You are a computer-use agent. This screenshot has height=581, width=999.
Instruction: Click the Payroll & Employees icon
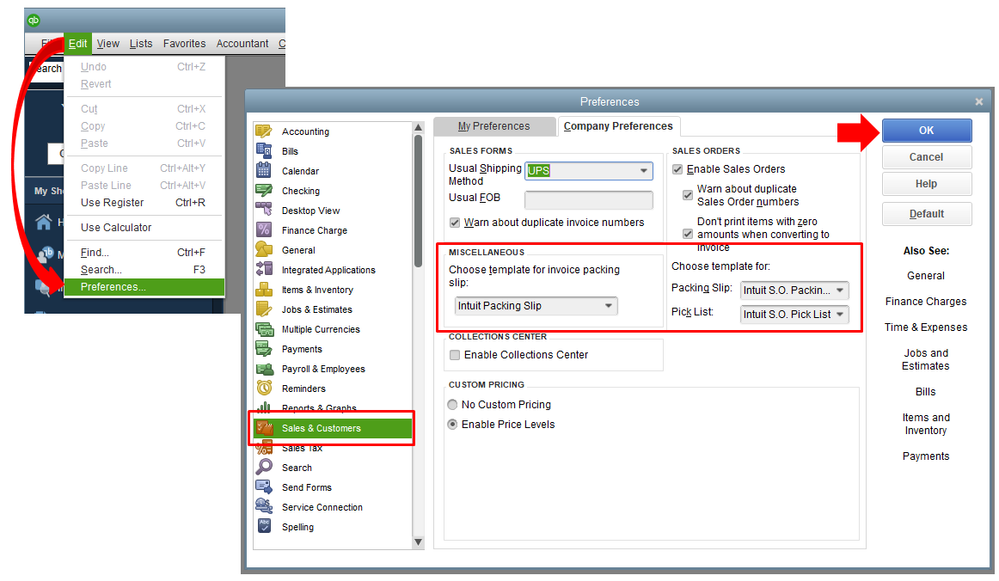(x=264, y=368)
